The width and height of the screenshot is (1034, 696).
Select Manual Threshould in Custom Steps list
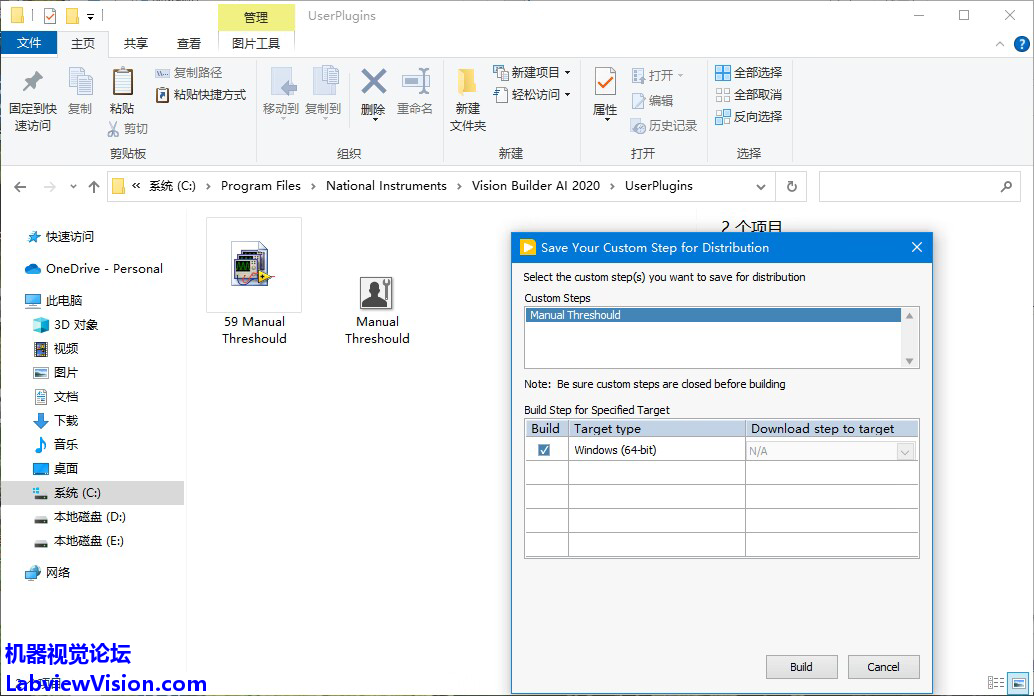(714, 315)
